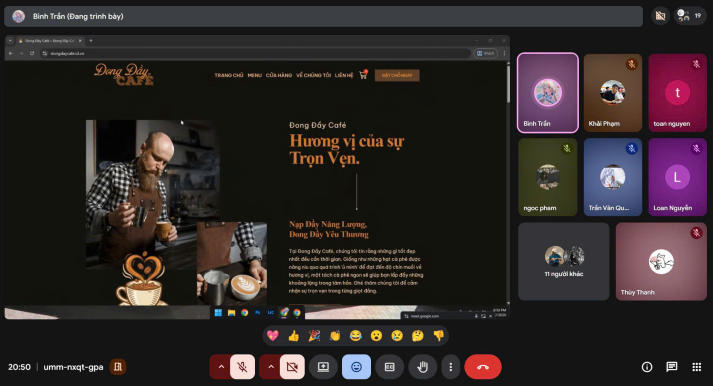Click Bình Trần presenter name bar
Viewport: 713px width, 386px height.
(x=323, y=16)
